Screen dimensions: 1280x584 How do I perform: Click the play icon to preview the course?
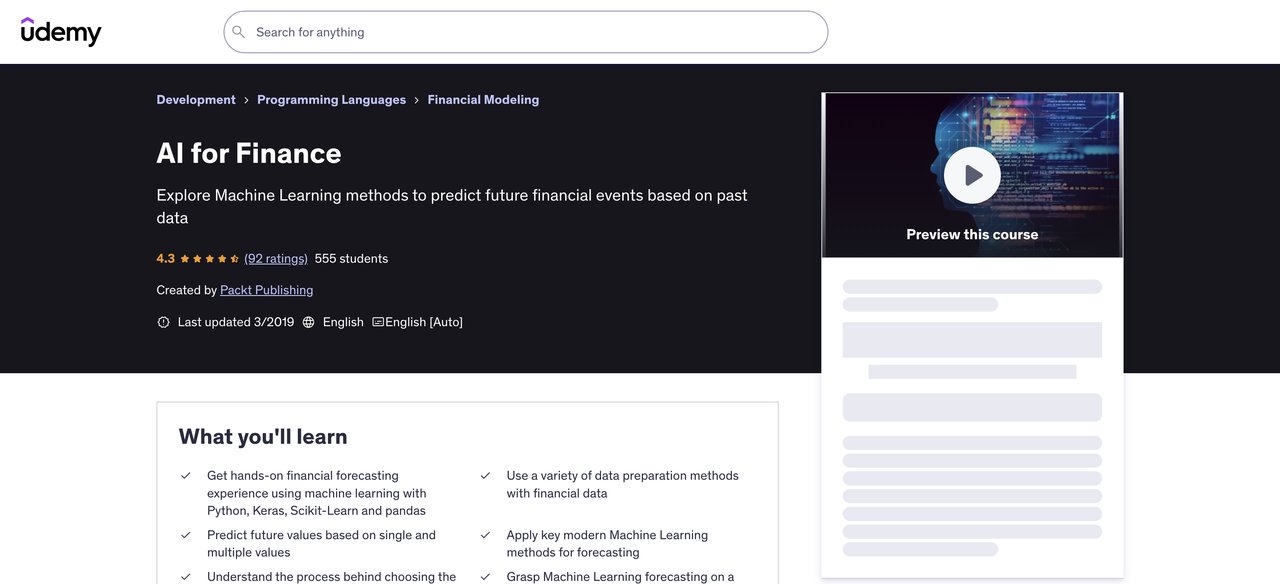pos(971,174)
